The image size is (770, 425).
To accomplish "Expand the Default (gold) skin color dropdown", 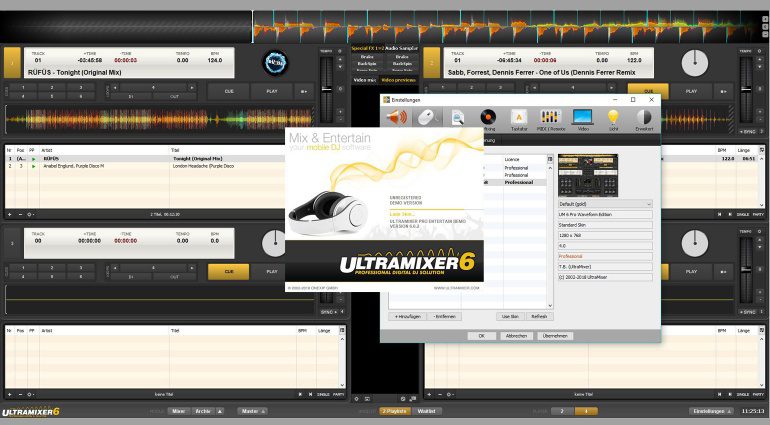I will pos(604,204).
